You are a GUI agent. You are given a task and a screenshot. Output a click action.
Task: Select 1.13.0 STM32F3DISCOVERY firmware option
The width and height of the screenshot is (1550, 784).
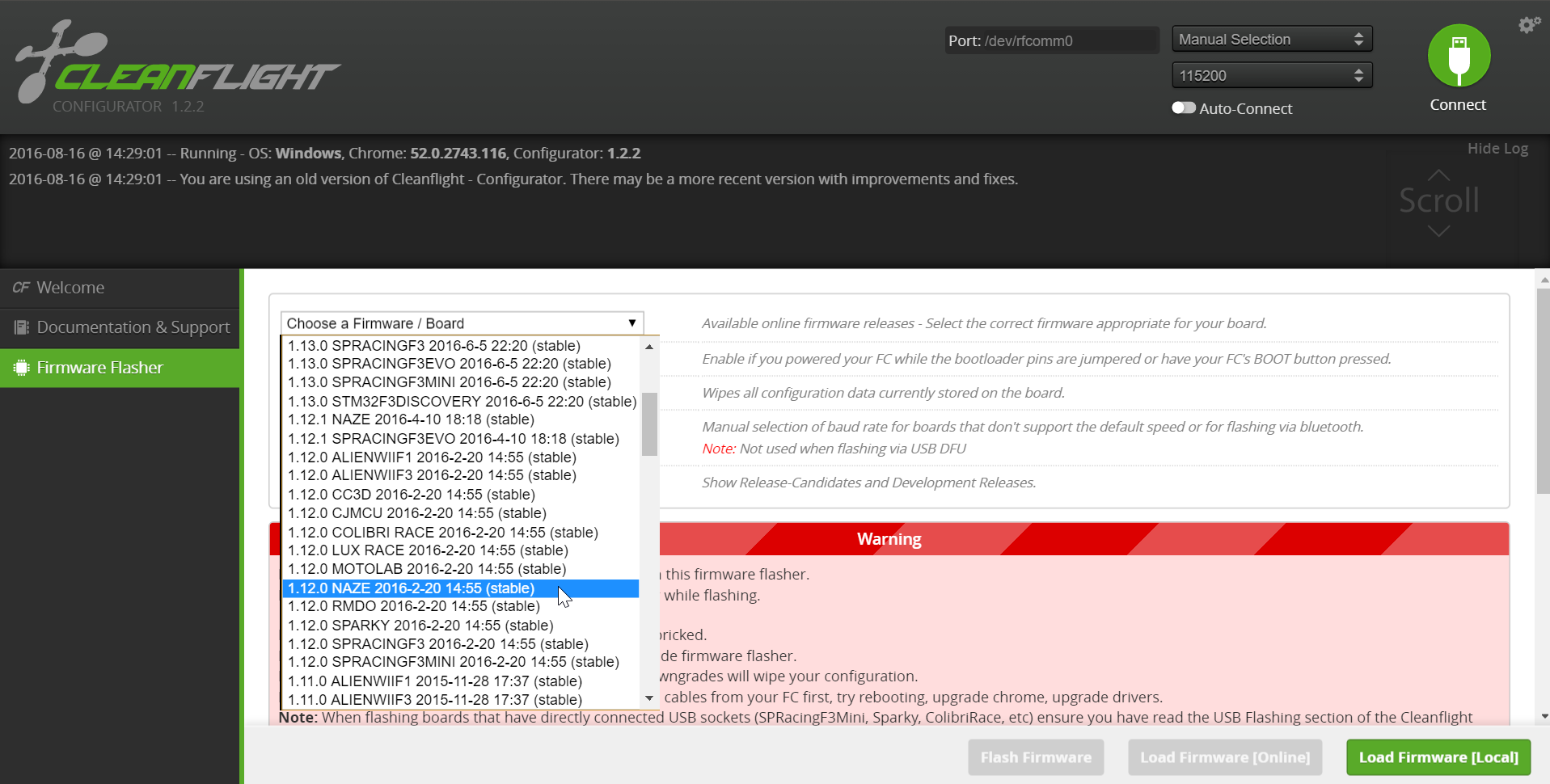coord(460,402)
